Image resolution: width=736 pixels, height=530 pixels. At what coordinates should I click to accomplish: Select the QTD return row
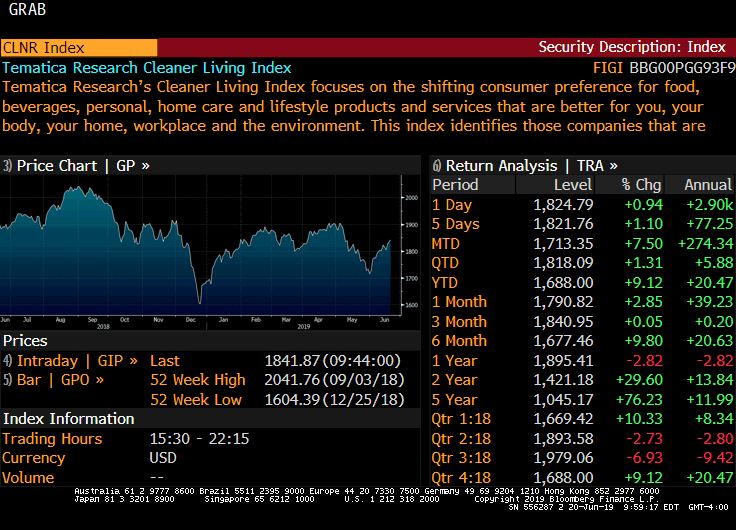click(583, 263)
